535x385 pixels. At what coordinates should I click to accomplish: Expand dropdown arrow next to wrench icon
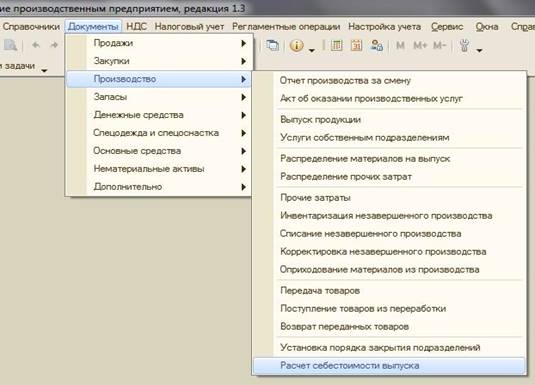[479, 51]
